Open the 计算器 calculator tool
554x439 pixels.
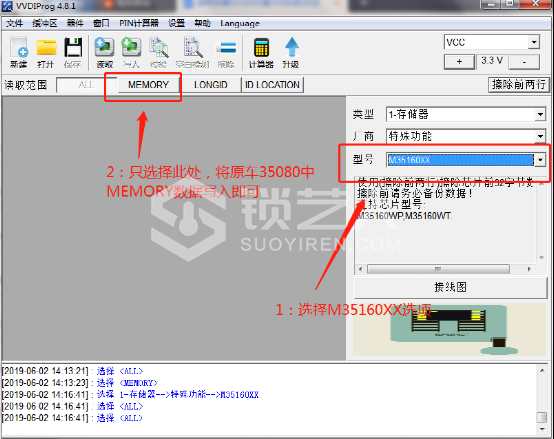261,52
